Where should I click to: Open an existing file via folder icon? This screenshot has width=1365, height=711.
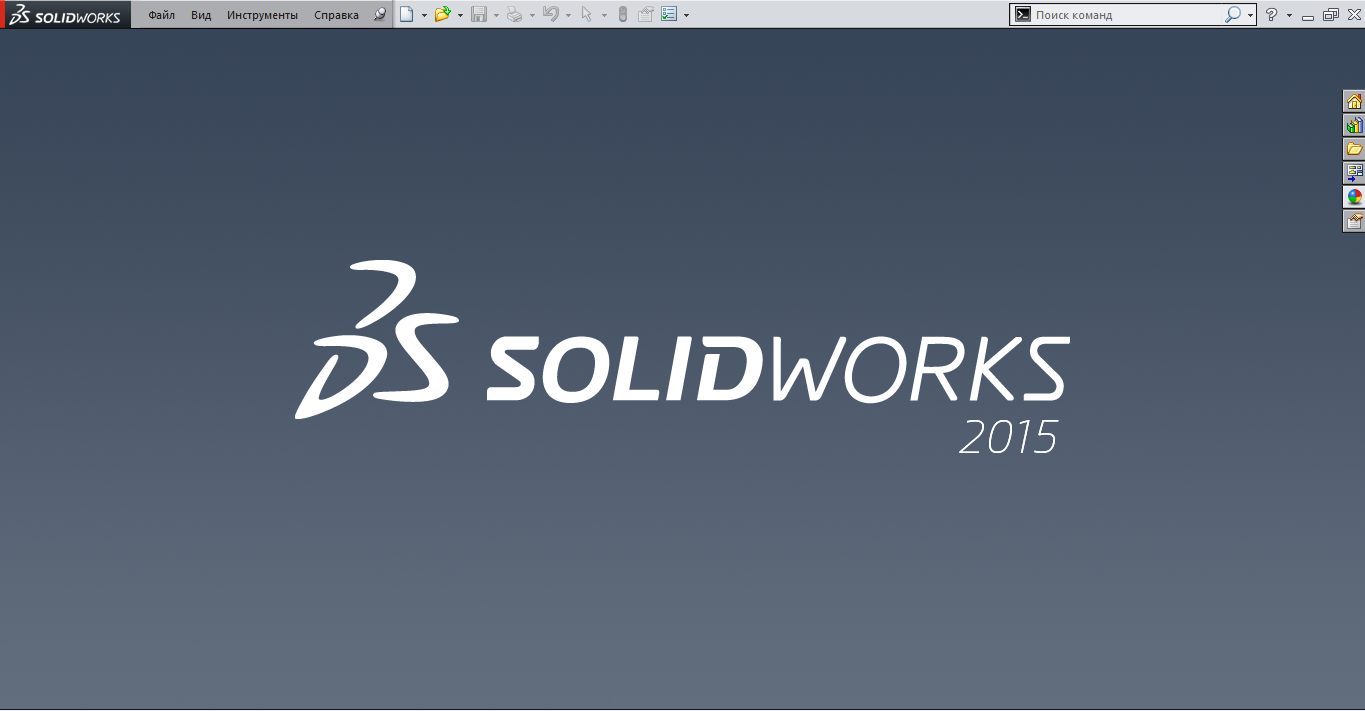(442, 15)
